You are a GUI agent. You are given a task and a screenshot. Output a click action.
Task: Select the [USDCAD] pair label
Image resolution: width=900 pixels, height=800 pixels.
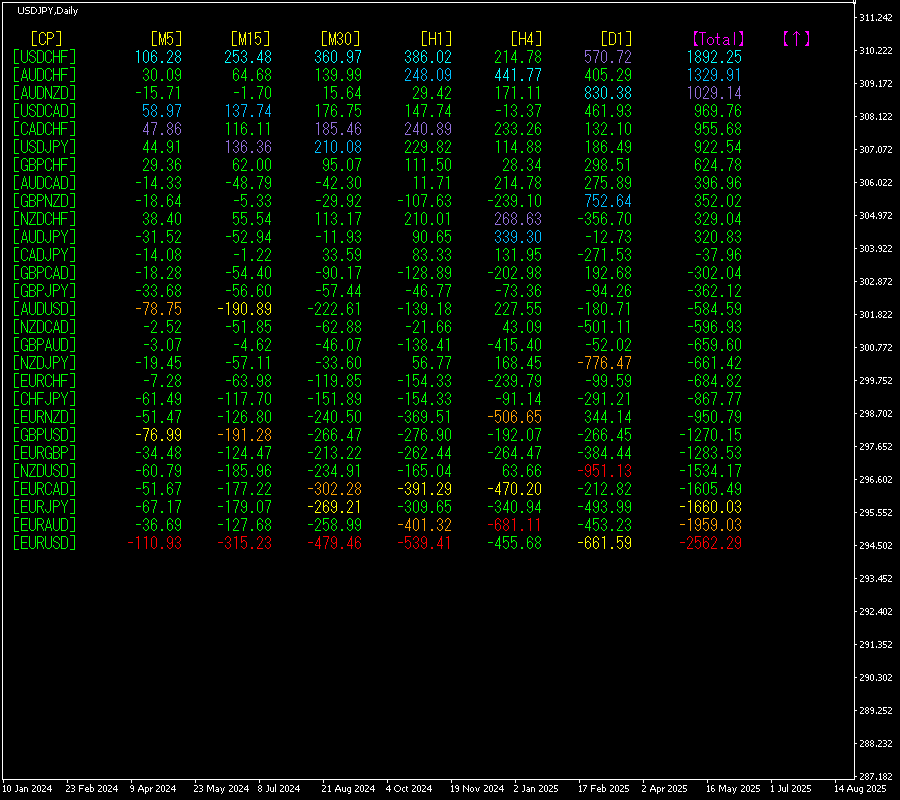click(x=44, y=111)
